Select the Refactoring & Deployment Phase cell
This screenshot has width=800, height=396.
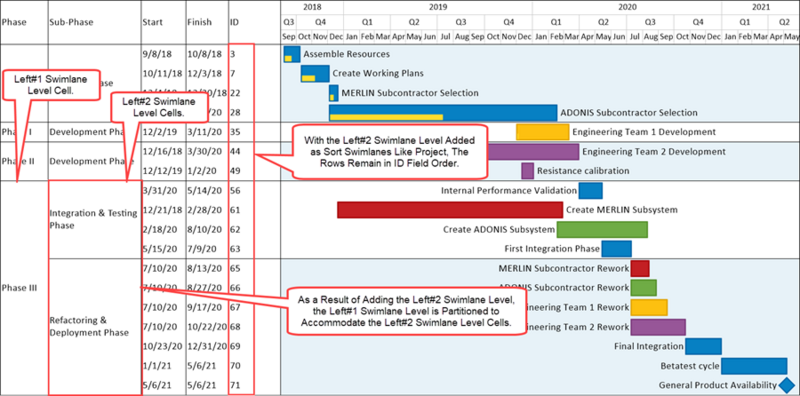point(94,327)
